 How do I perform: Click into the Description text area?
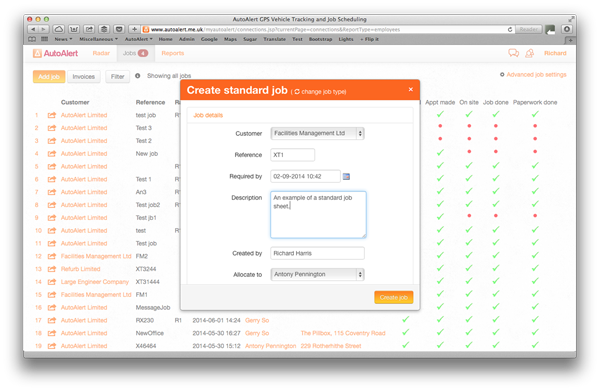point(318,215)
